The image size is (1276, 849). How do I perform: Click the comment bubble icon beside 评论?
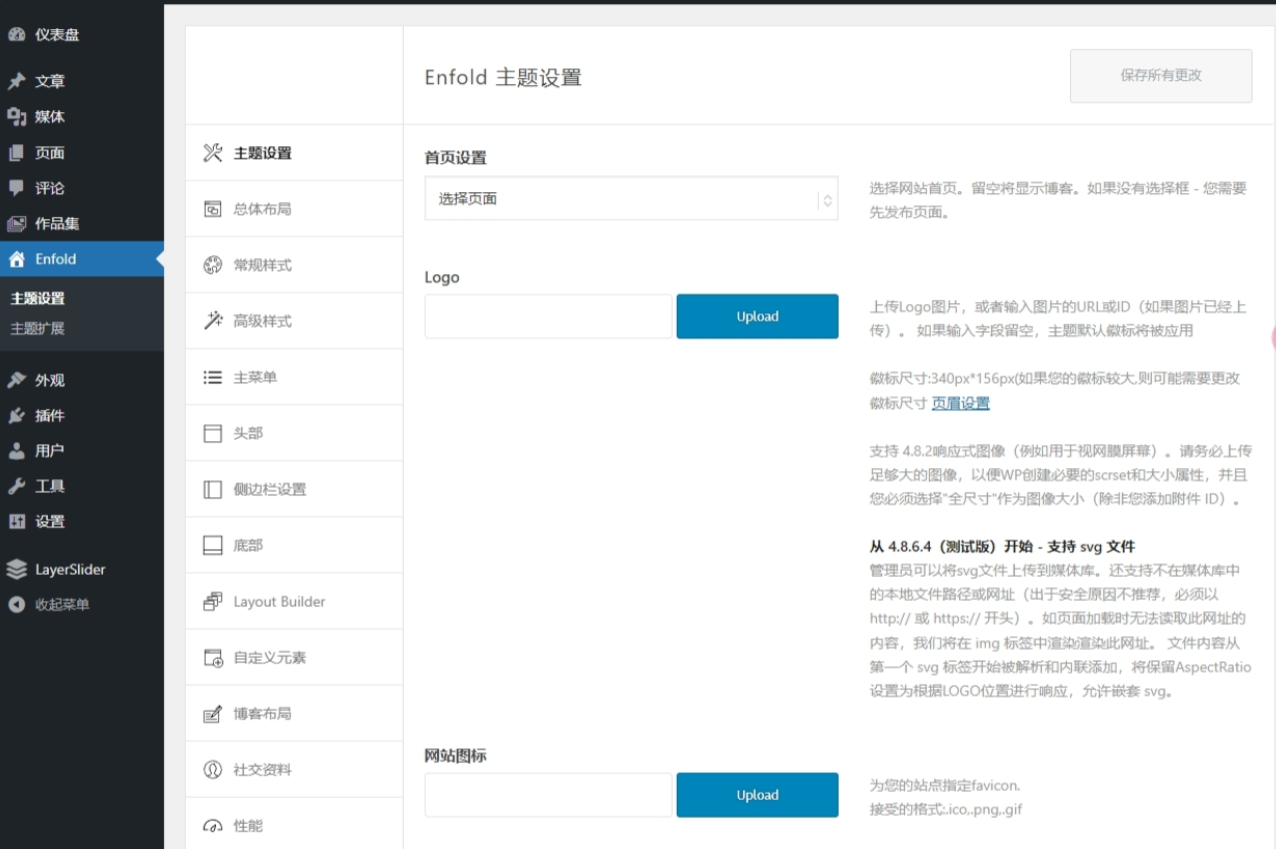coord(16,188)
